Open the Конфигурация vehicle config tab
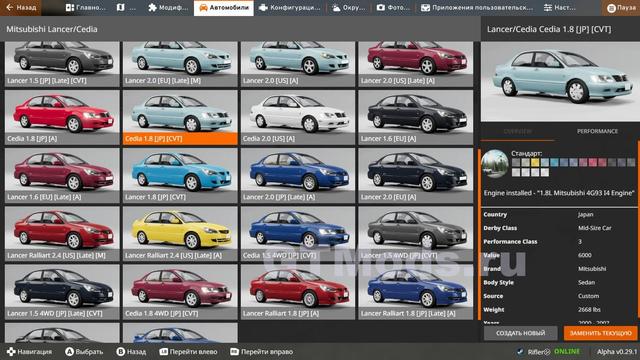This screenshot has width=640, height=360. pyautogui.click(x=290, y=8)
